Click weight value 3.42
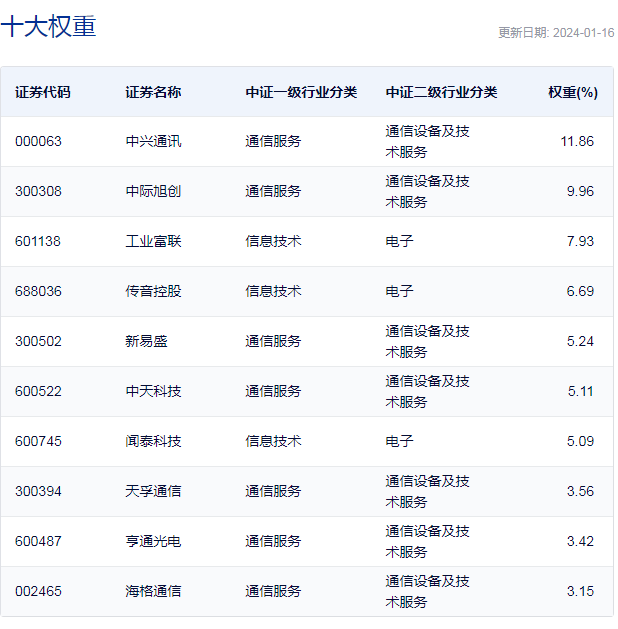The width and height of the screenshot is (618, 629). (580, 541)
